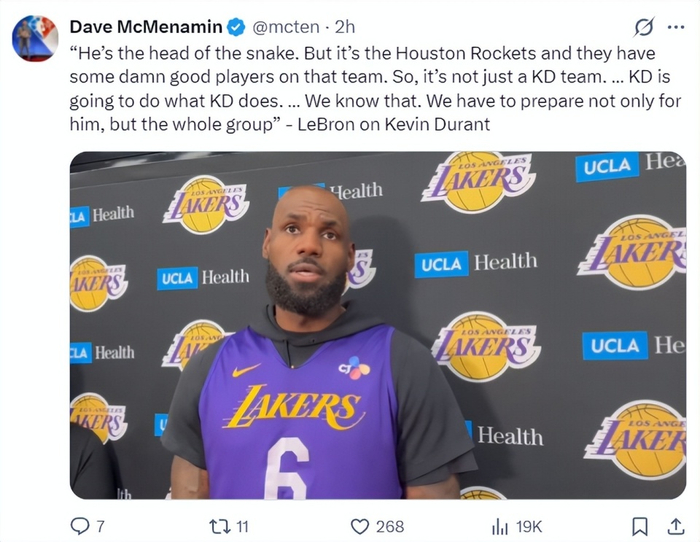Click the reply count 7
Image resolution: width=700 pixels, height=542 pixels.
click(x=100, y=526)
